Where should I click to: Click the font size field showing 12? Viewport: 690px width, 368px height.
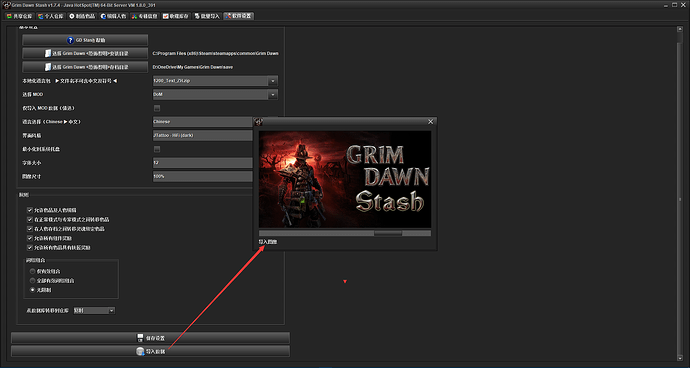(202, 163)
